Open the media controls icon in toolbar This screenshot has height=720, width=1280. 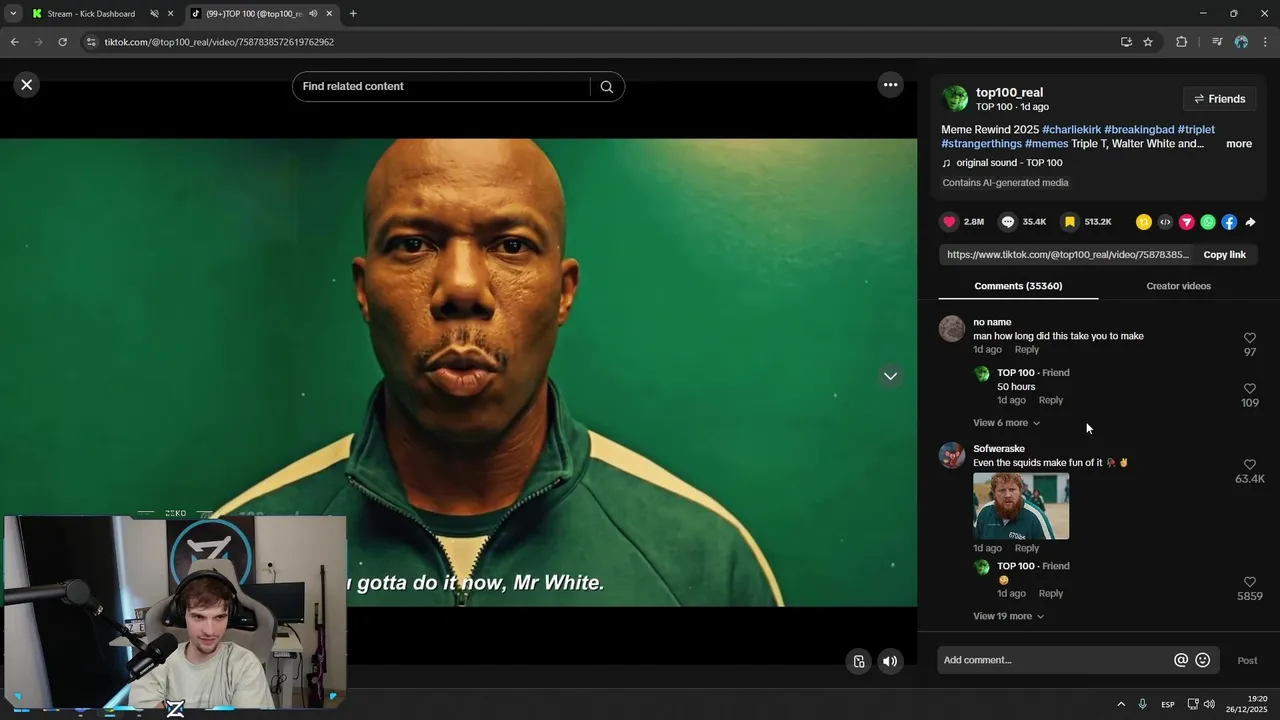pos(1216,42)
